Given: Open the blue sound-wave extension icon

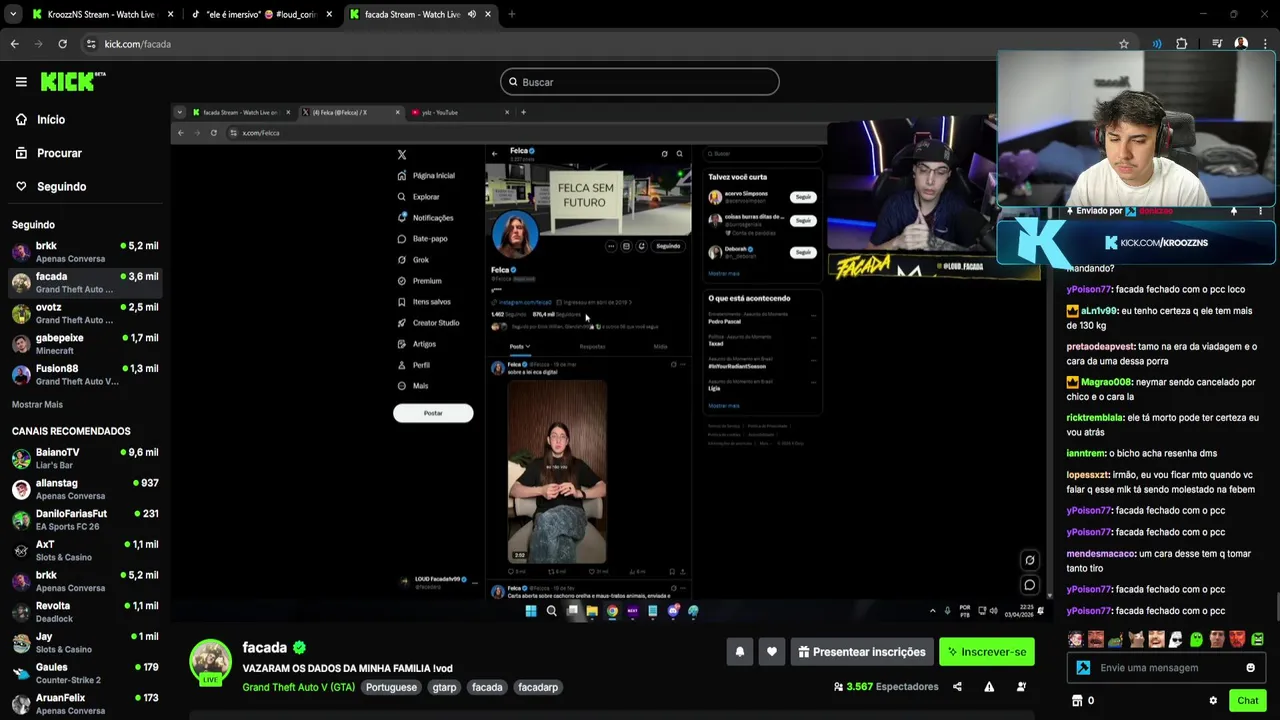Looking at the screenshot, I should 1157,44.
